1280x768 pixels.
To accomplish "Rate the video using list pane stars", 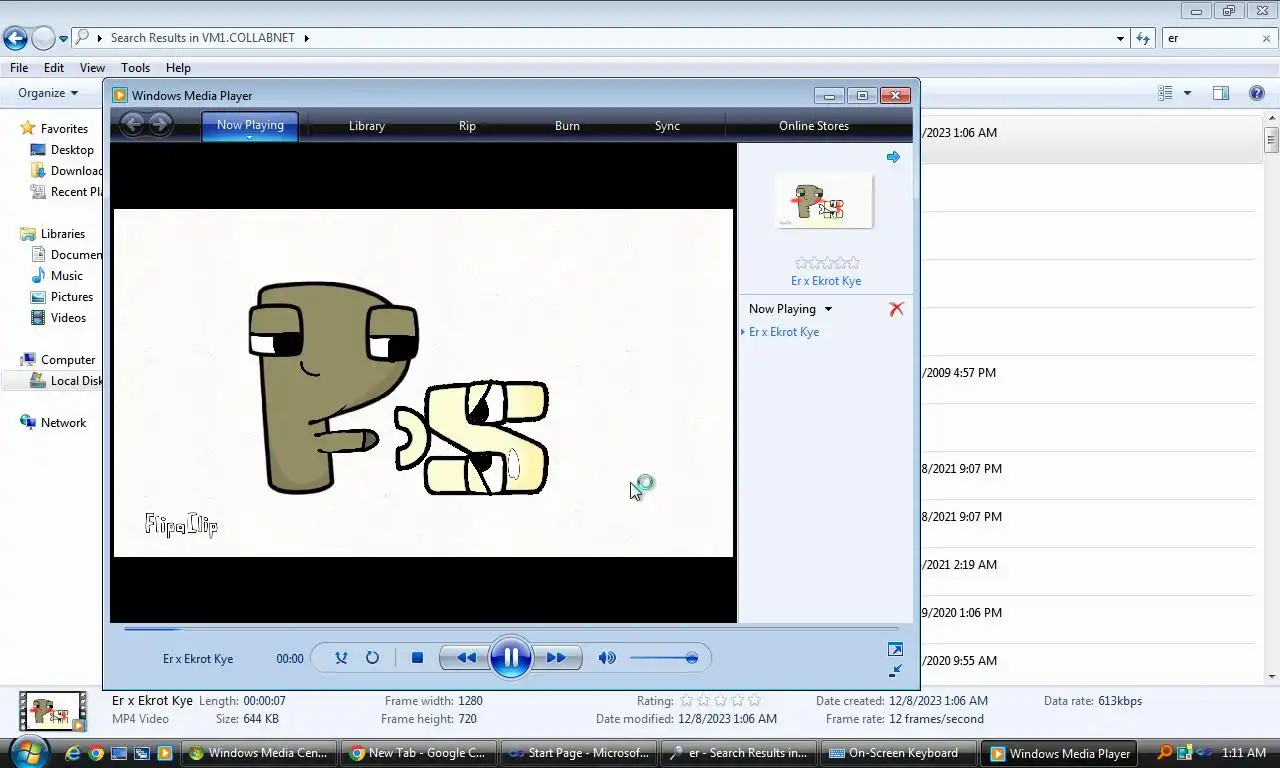I will pyautogui.click(x=826, y=263).
